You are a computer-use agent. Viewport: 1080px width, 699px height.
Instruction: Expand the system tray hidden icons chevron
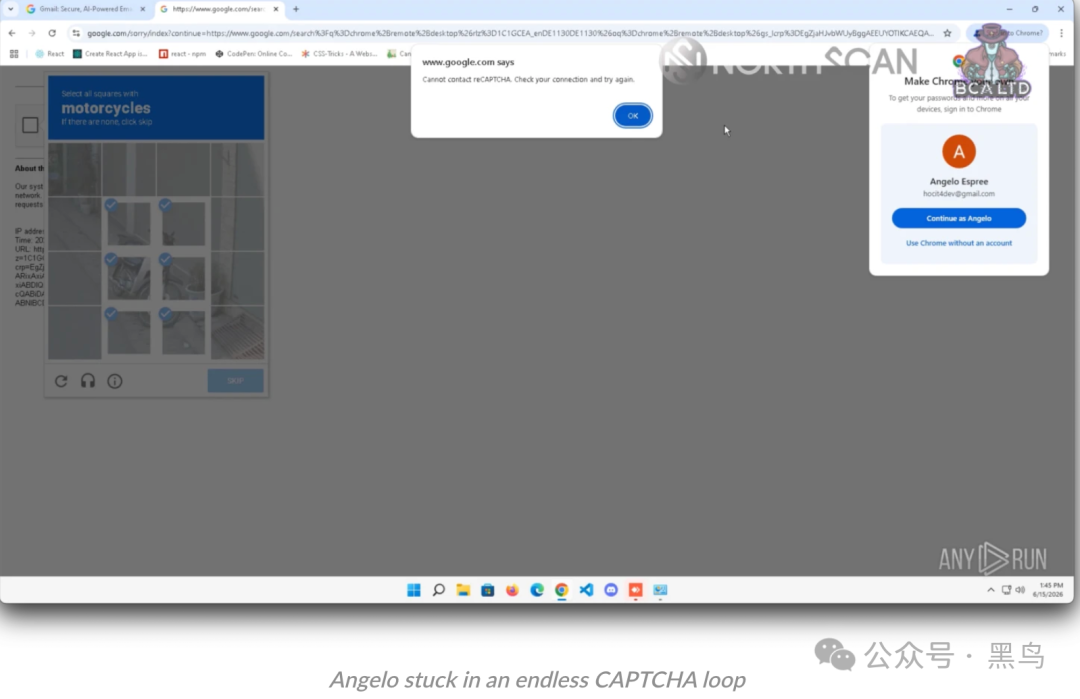(990, 590)
